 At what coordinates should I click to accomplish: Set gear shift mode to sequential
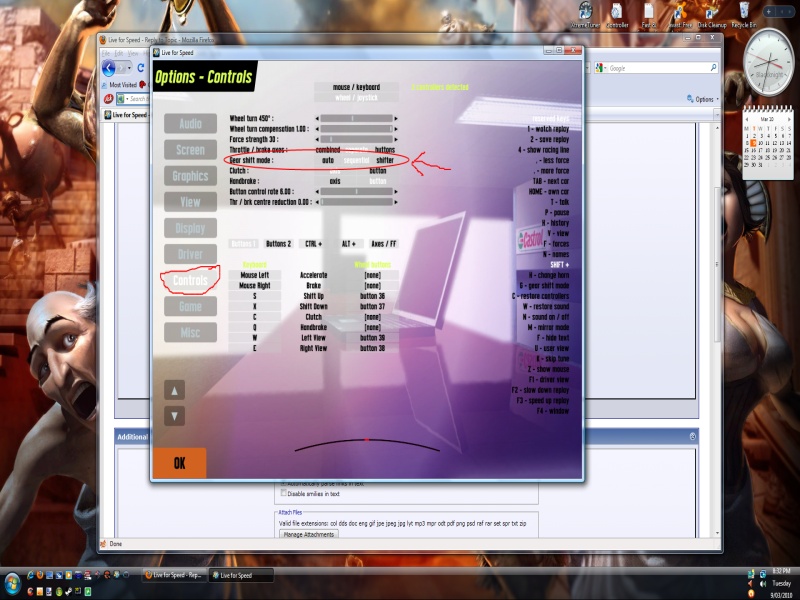click(x=356, y=160)
